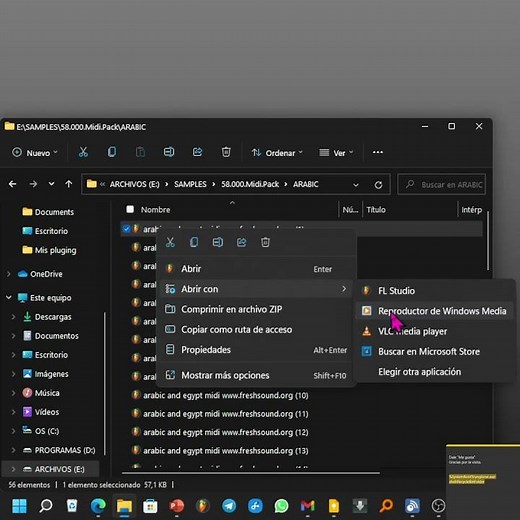Open WhatsApp from the taskbar
This screenshot has height=520, width=520.
pos(281,506)
